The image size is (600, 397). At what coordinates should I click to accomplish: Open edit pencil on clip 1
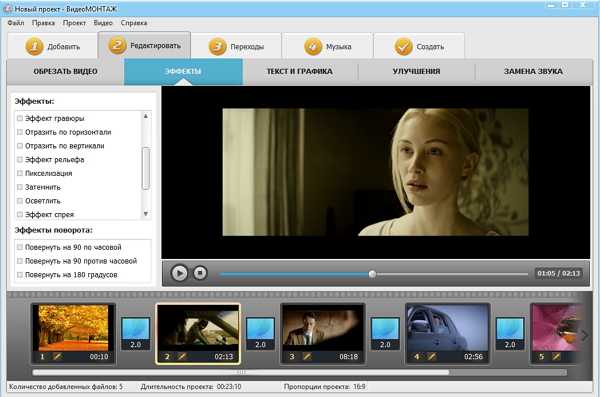click(x=57, y=357)
